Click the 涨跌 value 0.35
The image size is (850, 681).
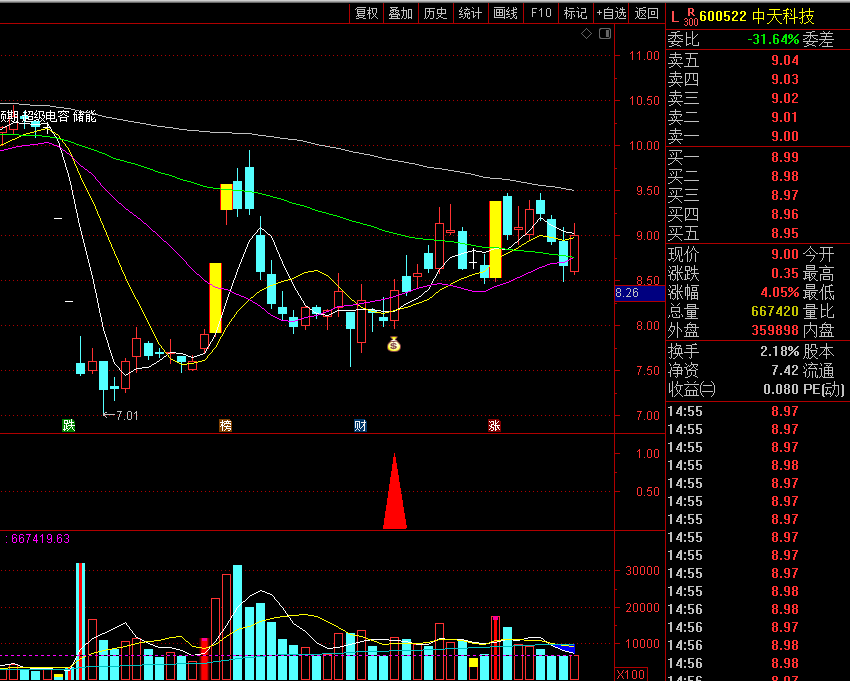785,273
